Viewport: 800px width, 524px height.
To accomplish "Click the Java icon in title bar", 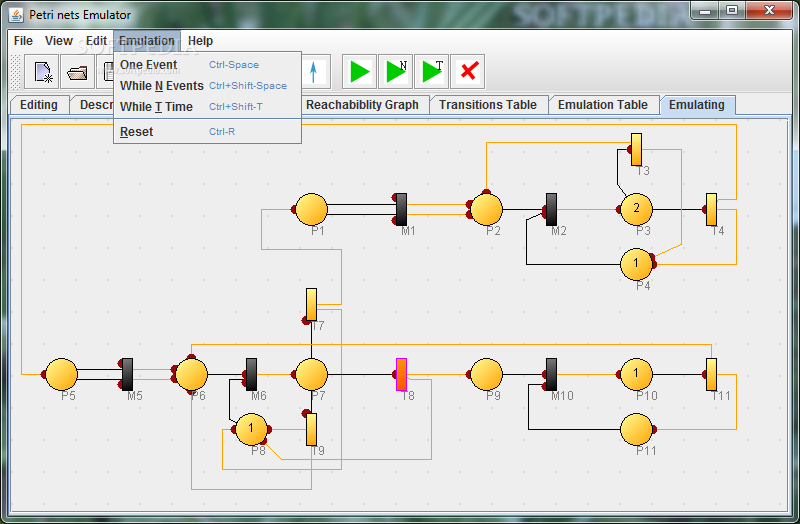I will click(16, 15).
